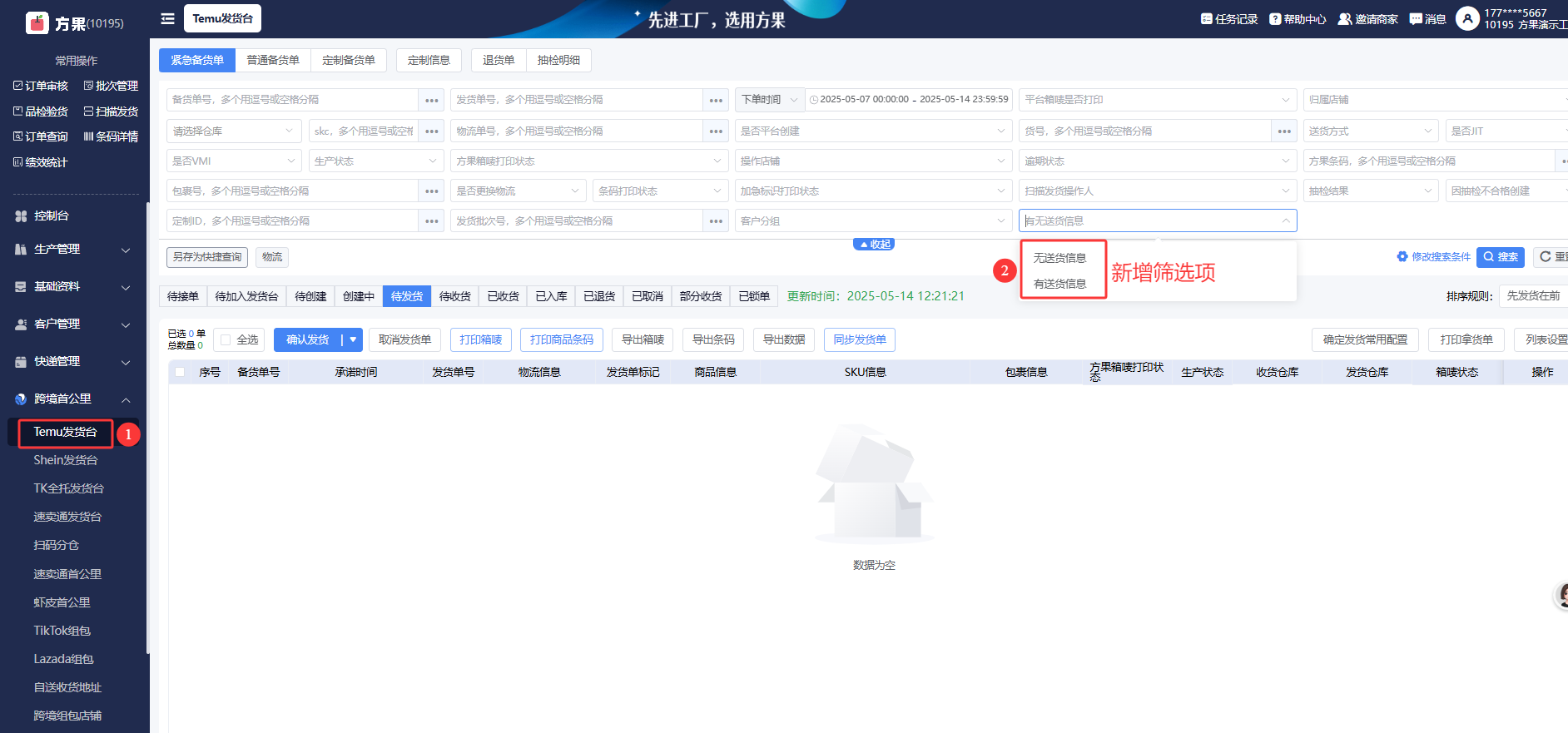Viewport: 1568px width, 733px height.
Task: Open the 有无送货信息 filter dropdown
Action: tap(1158, 221)
